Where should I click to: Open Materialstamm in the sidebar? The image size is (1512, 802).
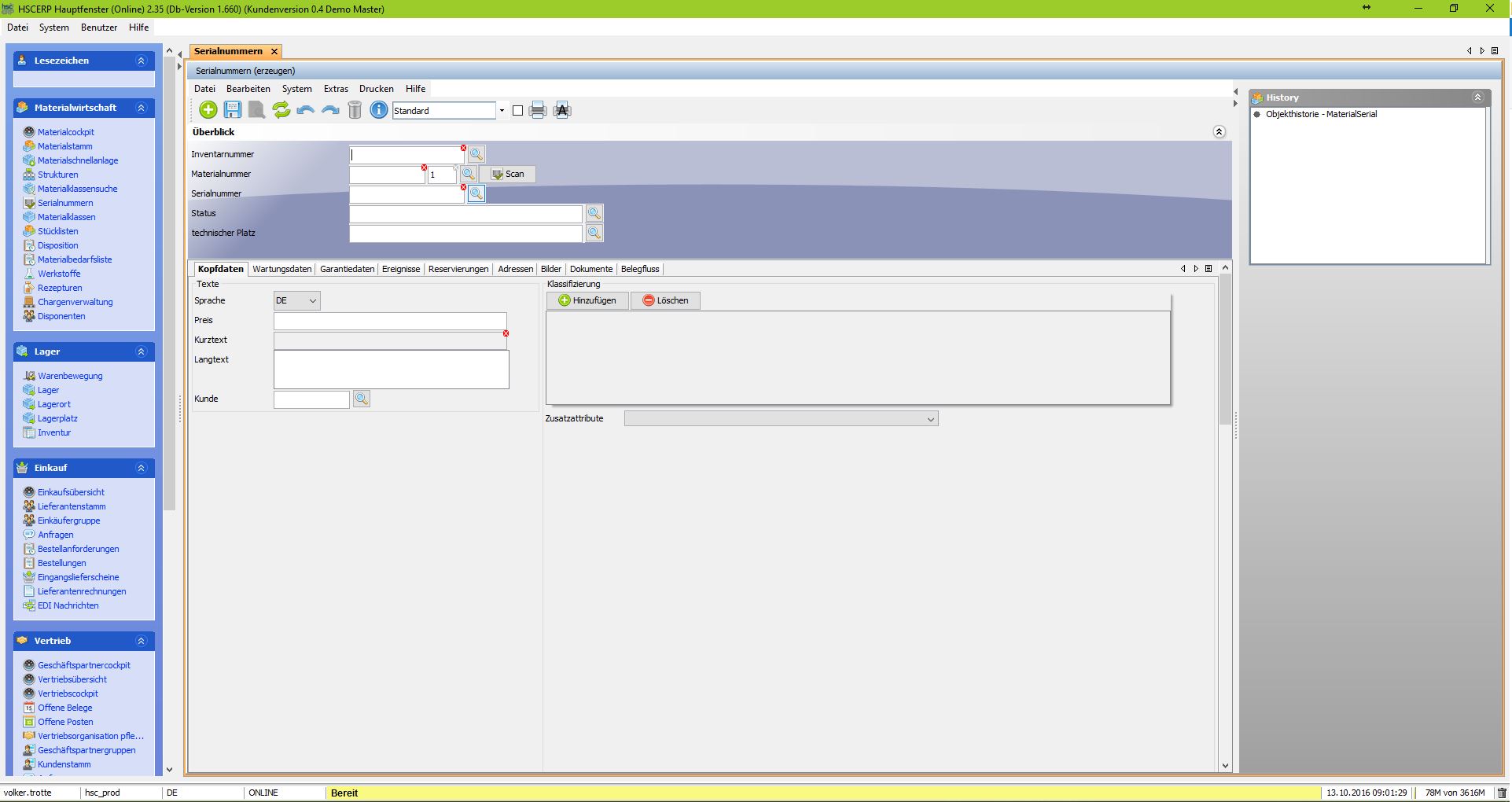[x=64, y=146]
